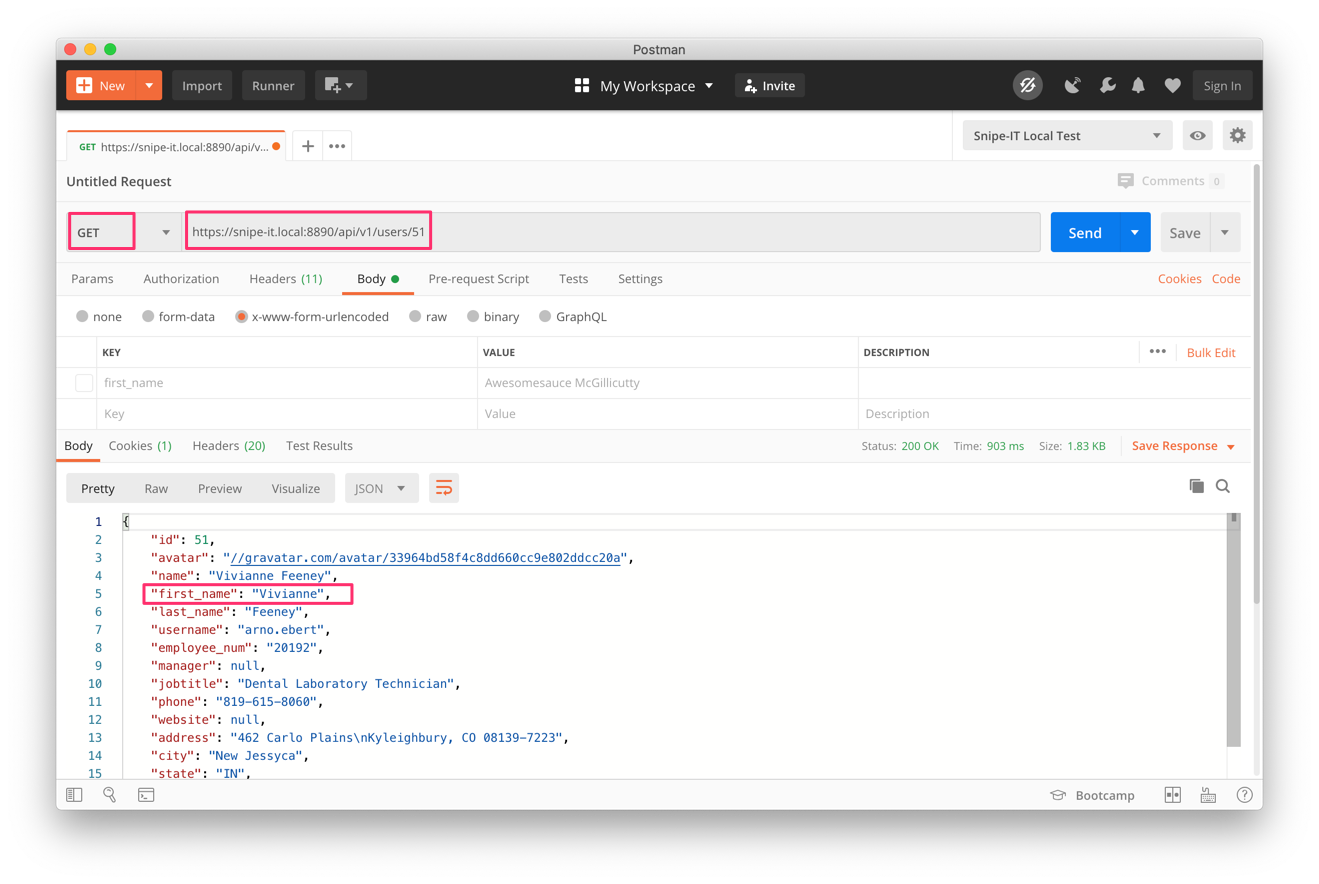Add a new request tab
This screenshot has width=1319, height=884.
coord(308,146)
